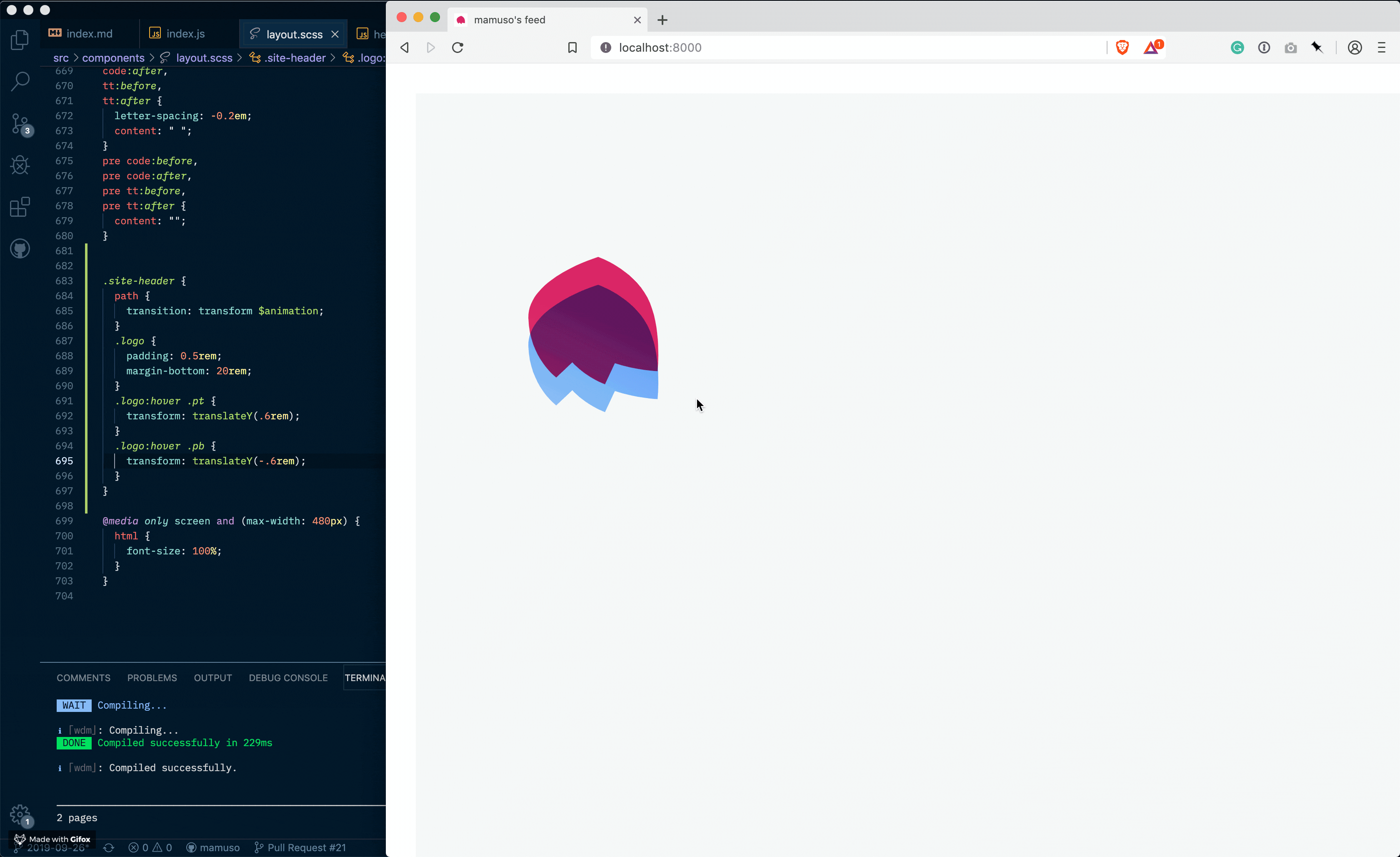Click the Brave Rewards triangle icon

(x=1152, y=48)
